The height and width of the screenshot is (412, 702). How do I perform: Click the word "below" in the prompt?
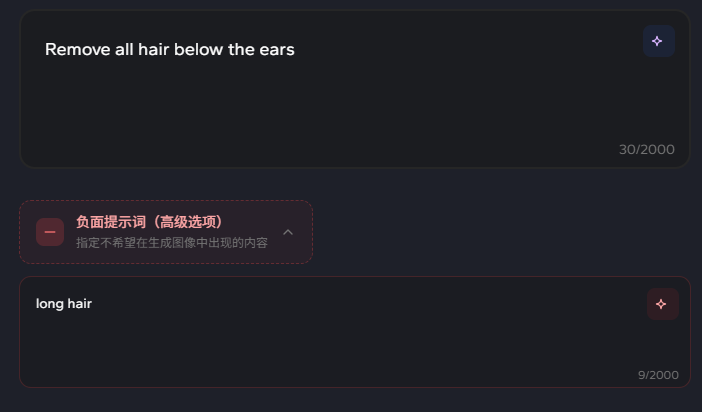point(199,49)
